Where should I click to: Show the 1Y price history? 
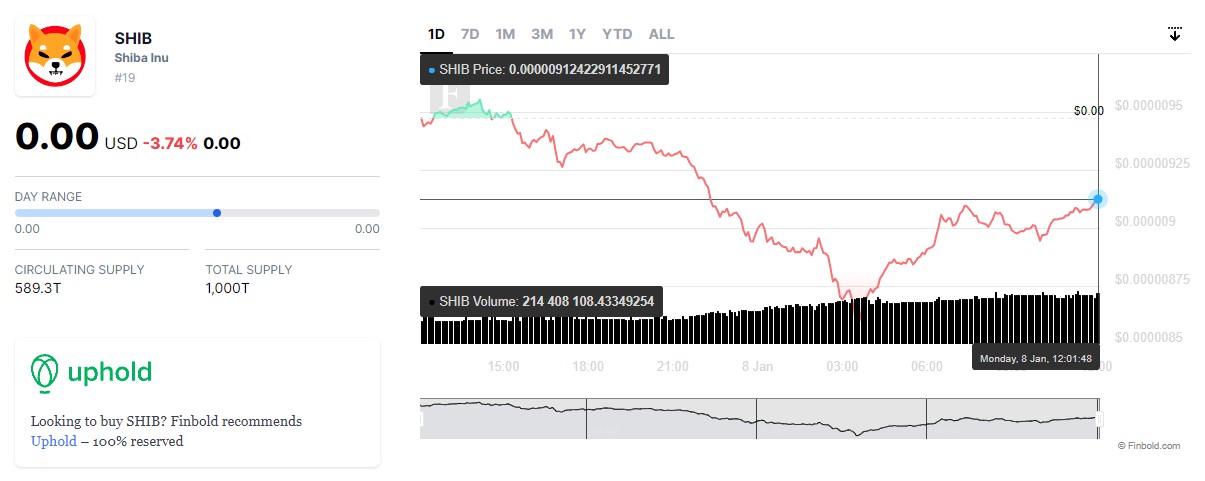(x=577, y=34)
